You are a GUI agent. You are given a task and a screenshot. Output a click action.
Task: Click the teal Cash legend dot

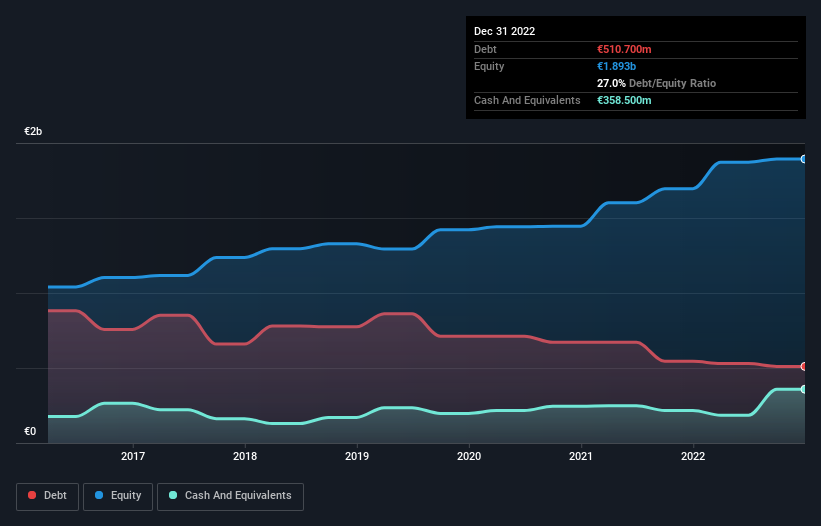coord(173,495)
